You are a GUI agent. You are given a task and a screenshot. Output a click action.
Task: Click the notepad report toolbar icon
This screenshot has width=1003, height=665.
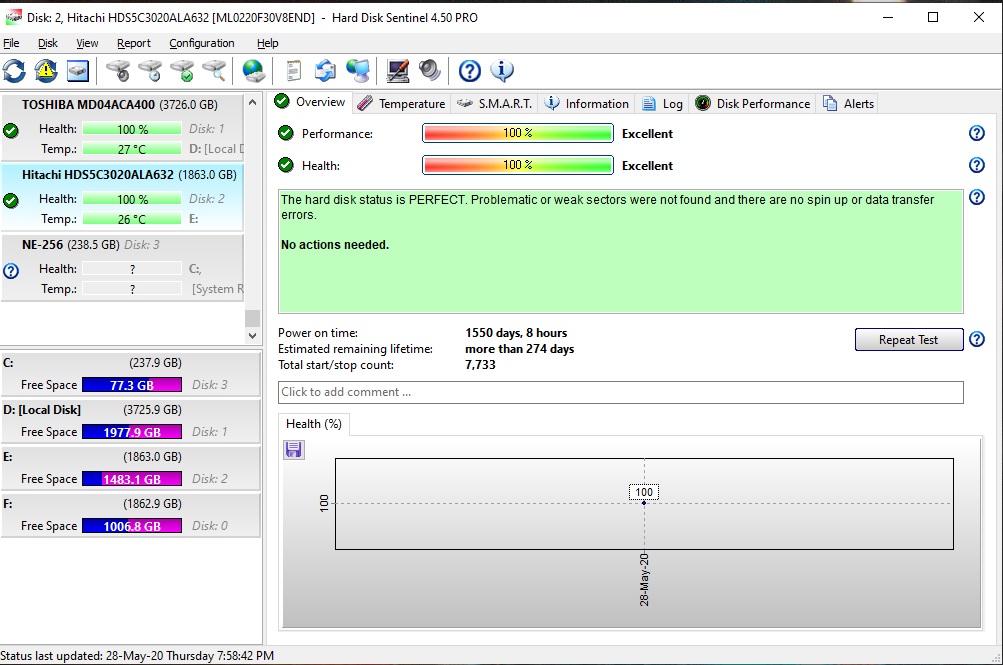click(x=294, y=71)
